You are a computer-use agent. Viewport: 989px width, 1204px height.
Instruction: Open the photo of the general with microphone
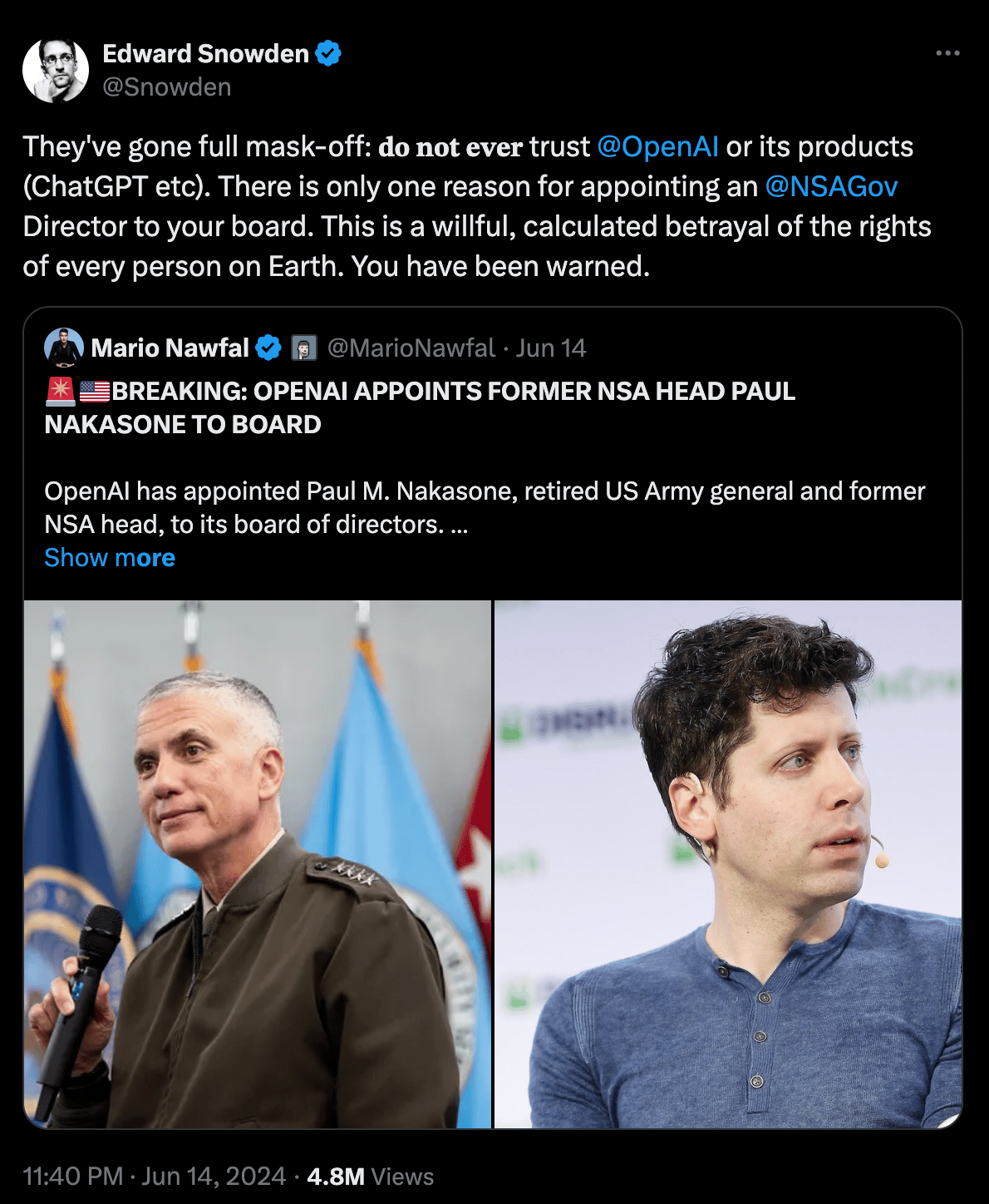tap(258, 864)
